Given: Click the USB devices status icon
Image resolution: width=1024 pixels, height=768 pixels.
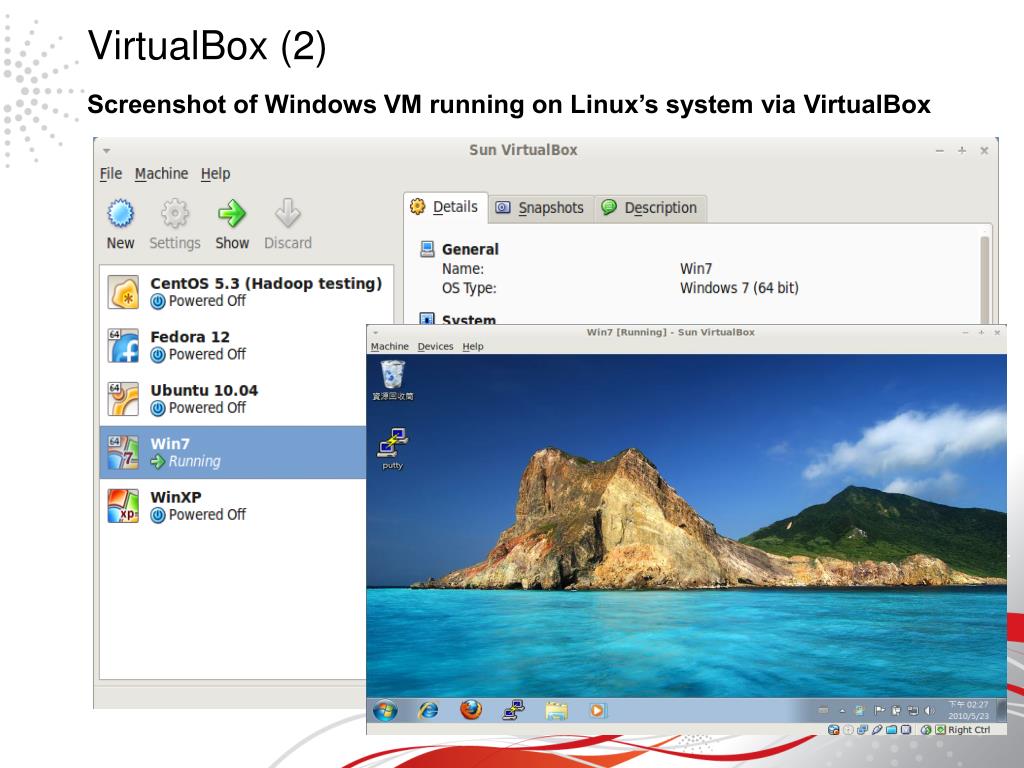Looking at the screenshot, I should [877, 729].
